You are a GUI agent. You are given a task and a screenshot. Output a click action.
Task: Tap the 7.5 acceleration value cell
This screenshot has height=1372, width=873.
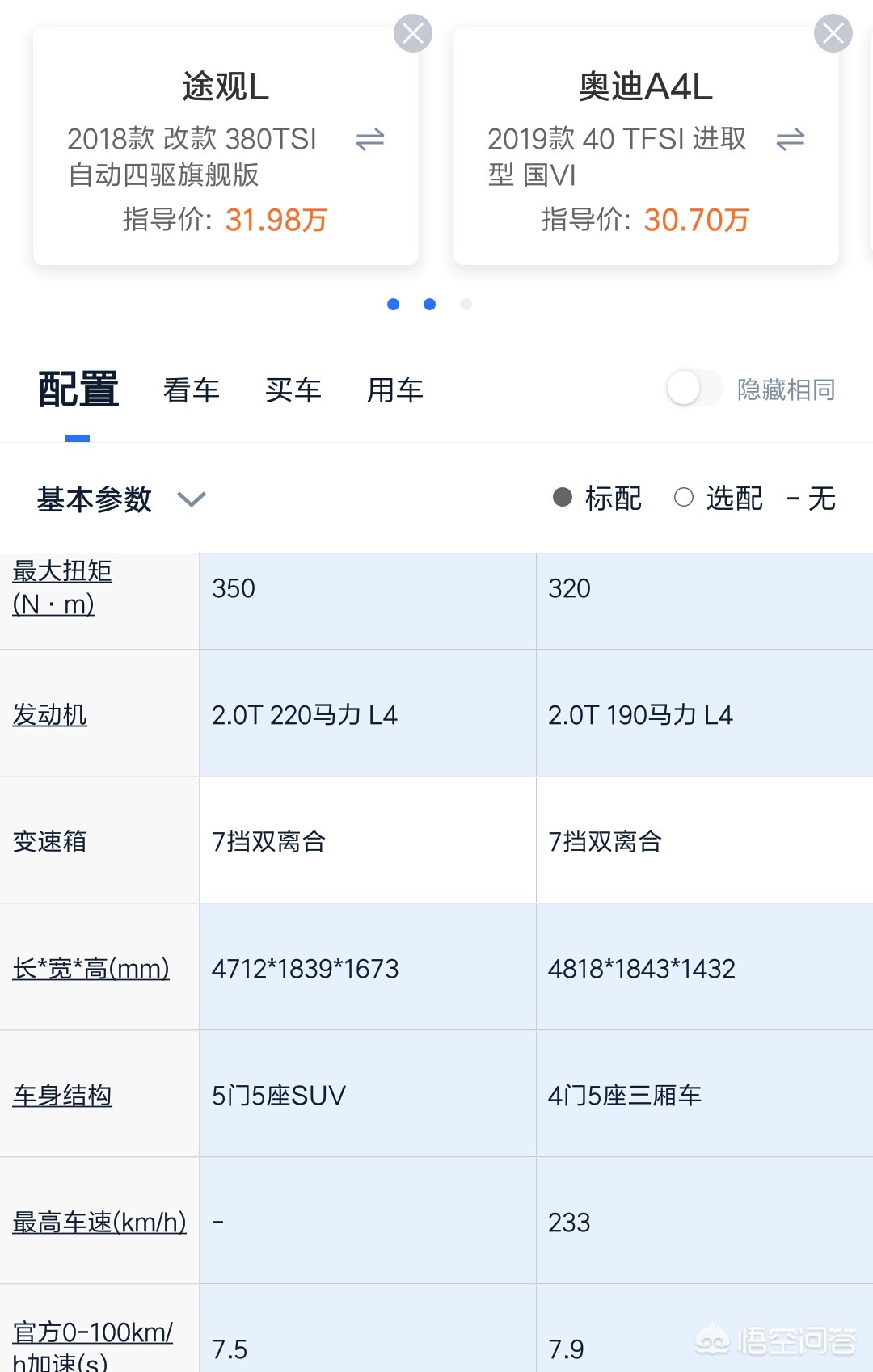pyautogui.click(x=368, y=1328)
